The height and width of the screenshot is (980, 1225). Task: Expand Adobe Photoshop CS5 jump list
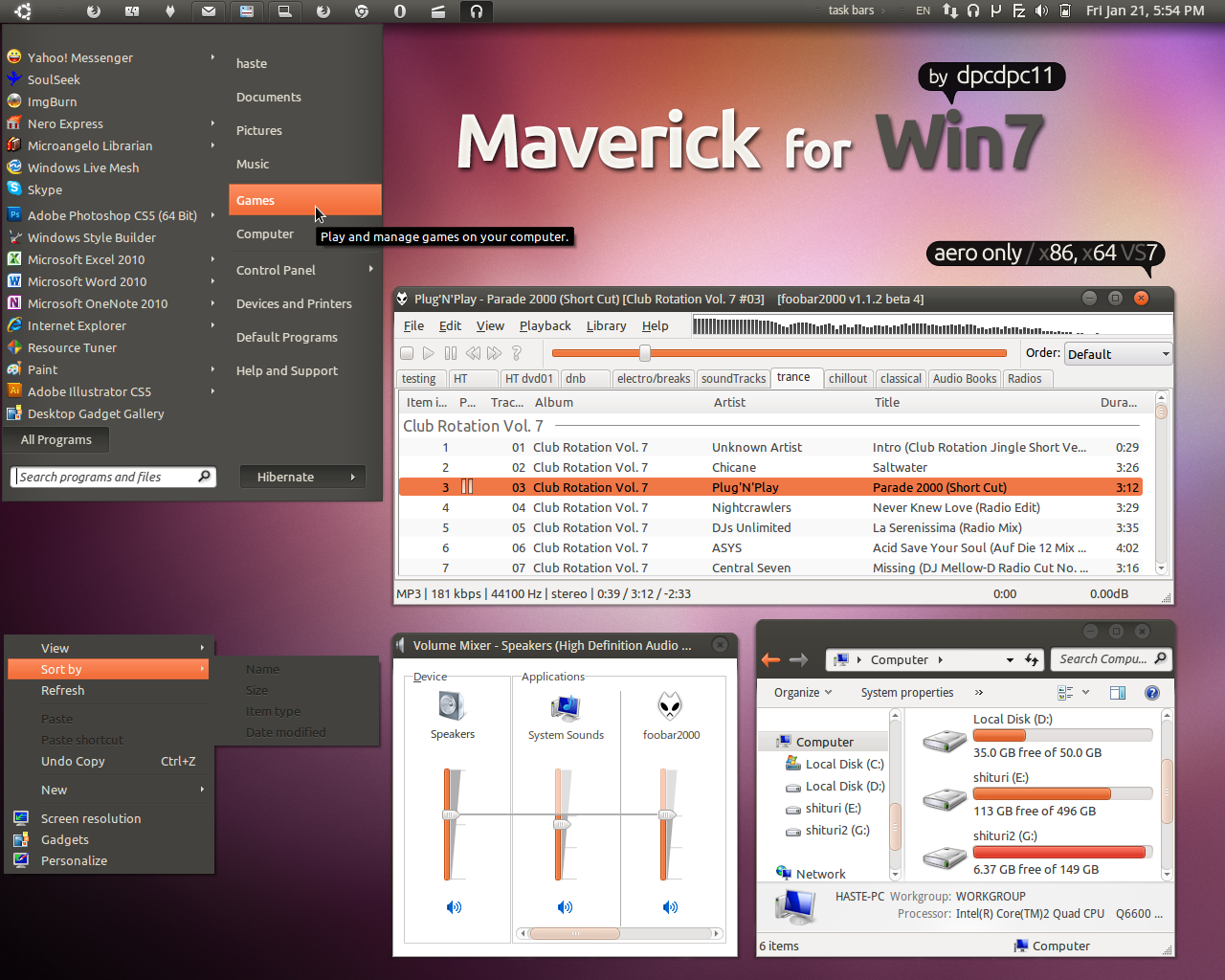[x=212, y=215]
